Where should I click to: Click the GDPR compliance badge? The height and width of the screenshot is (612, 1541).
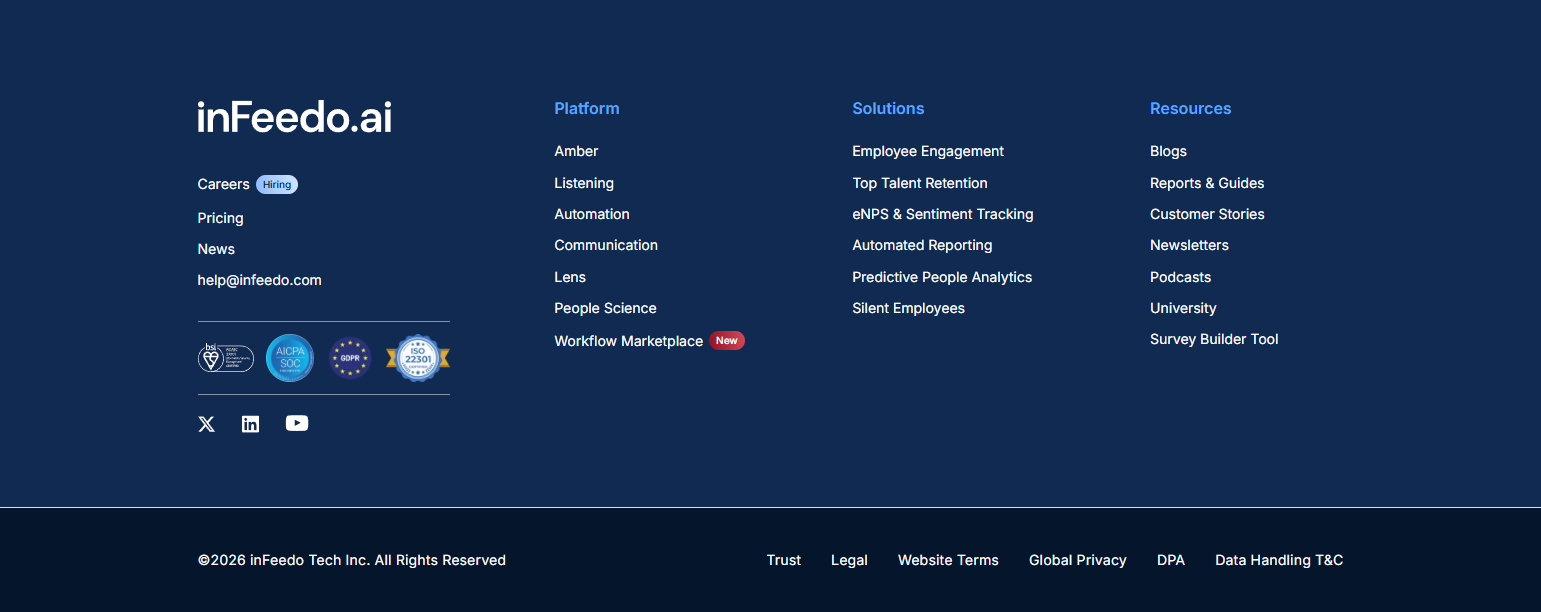point(350,358)
